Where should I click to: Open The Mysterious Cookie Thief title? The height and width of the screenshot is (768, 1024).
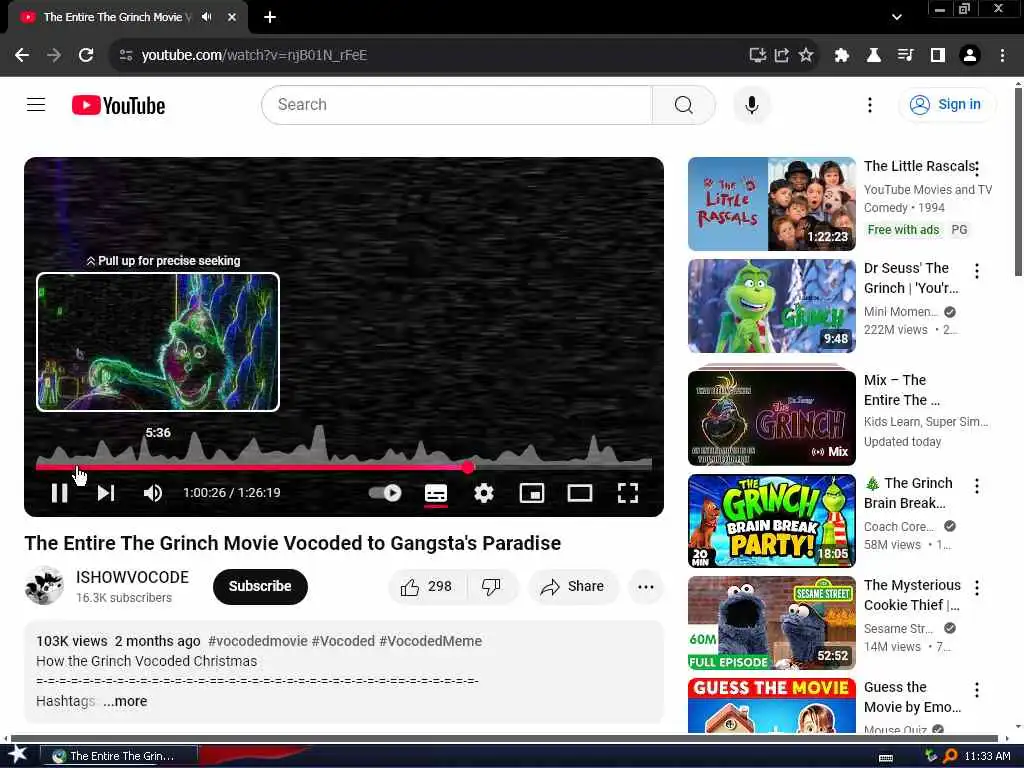click(x=912, y=595)
